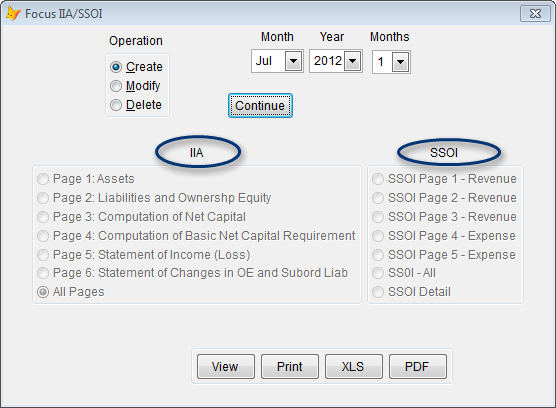The width and height of the screenshot is (556, 408).
Task: Click the Print button
Action: click(290, 367)
